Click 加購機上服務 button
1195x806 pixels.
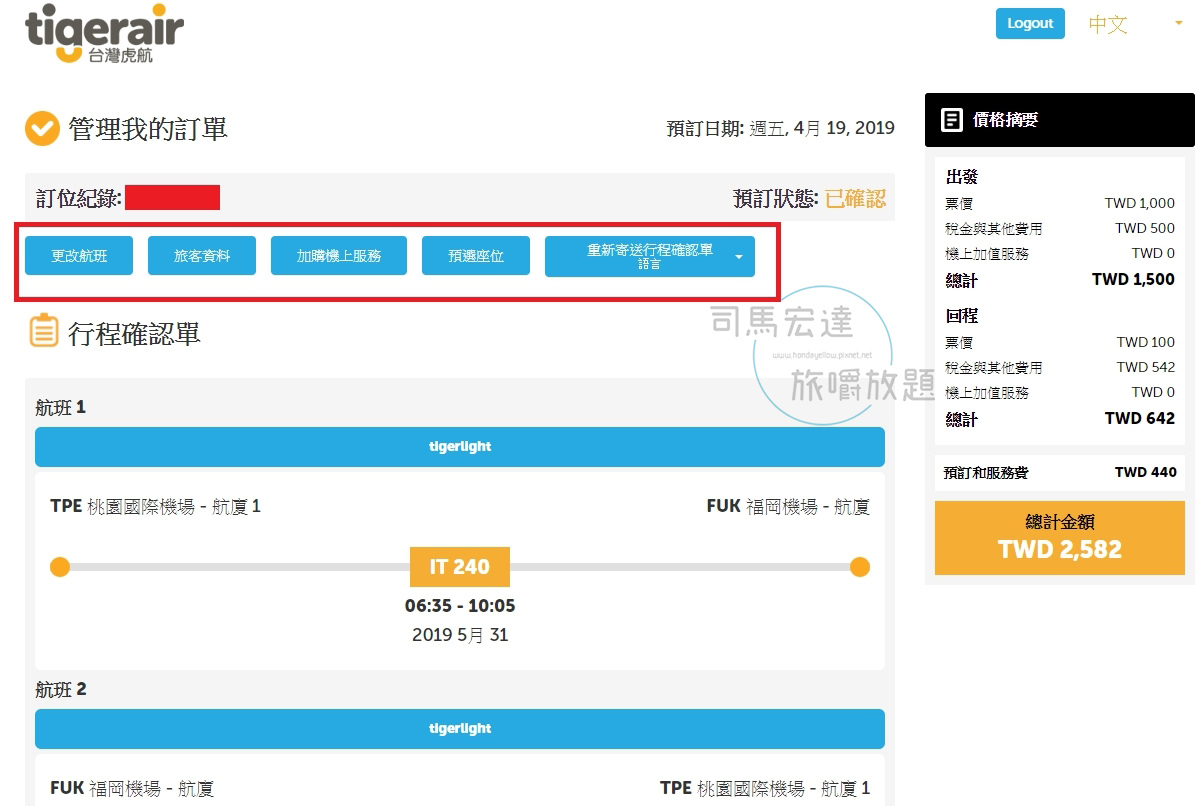coord(338,255)
